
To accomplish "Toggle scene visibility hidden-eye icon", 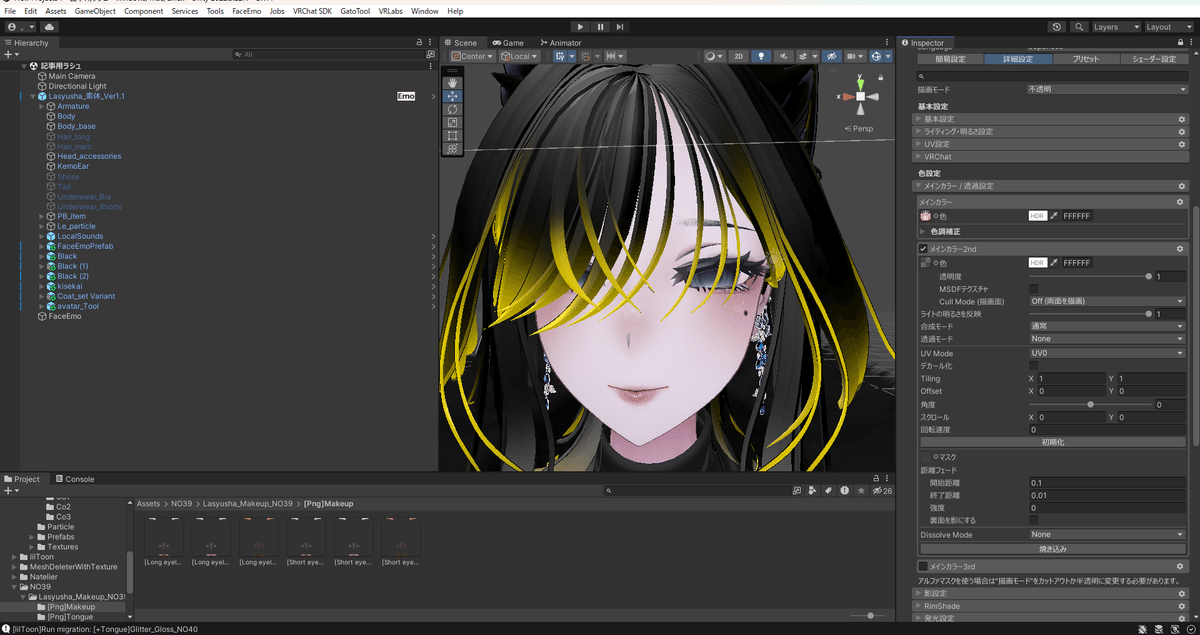I will click(x=830, y=56).
